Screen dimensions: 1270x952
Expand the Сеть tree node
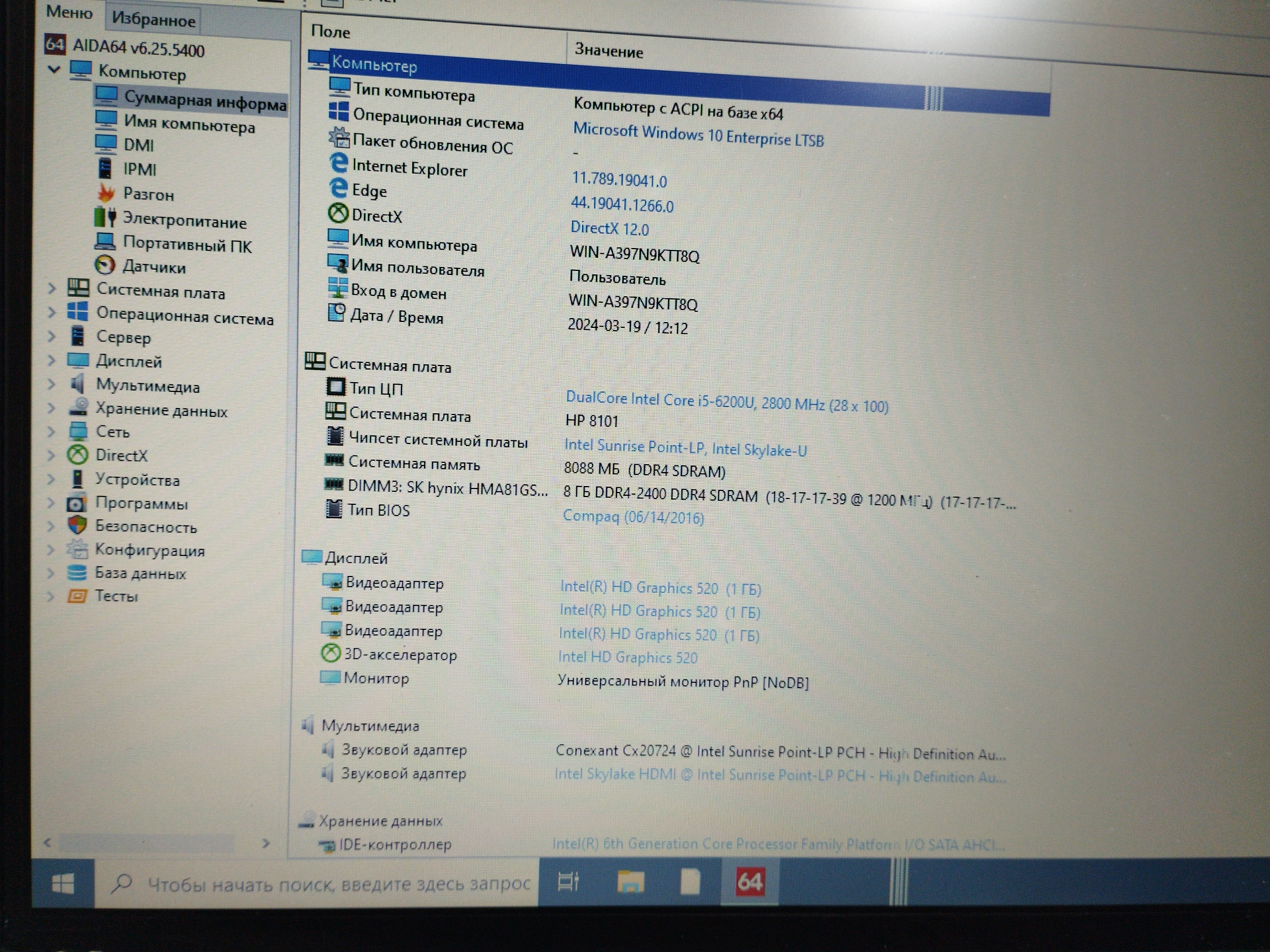click(52, 432)
